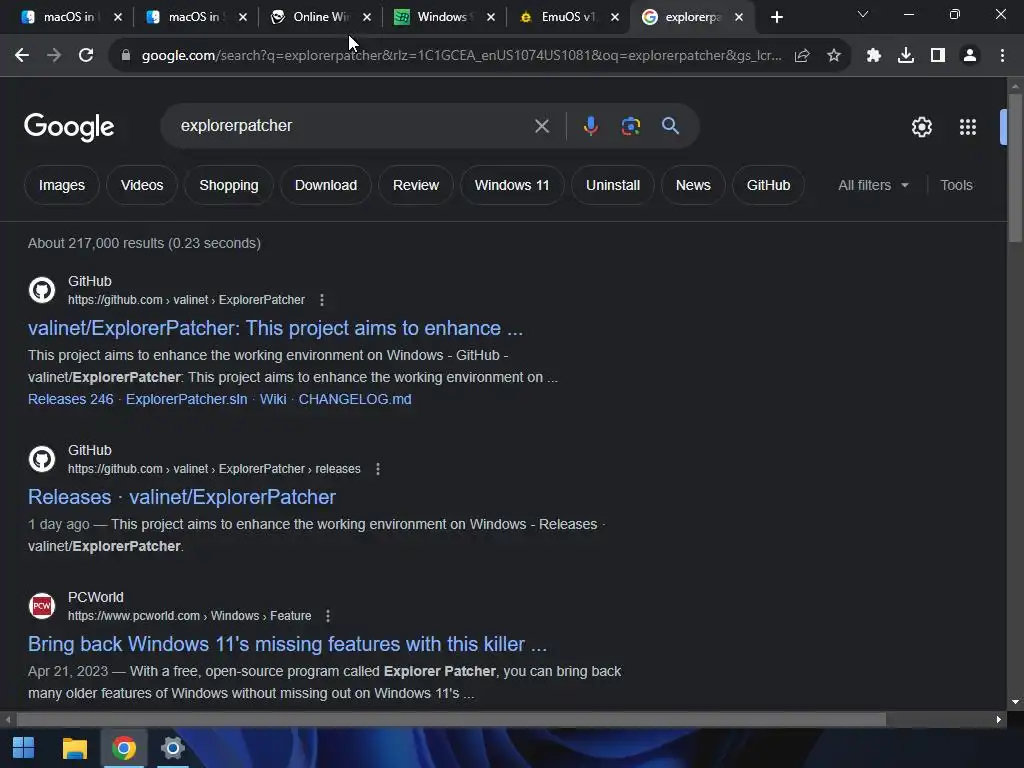
Task: Close the EmuOS tab
Action: pyautogui.click(x=615, y=17)
